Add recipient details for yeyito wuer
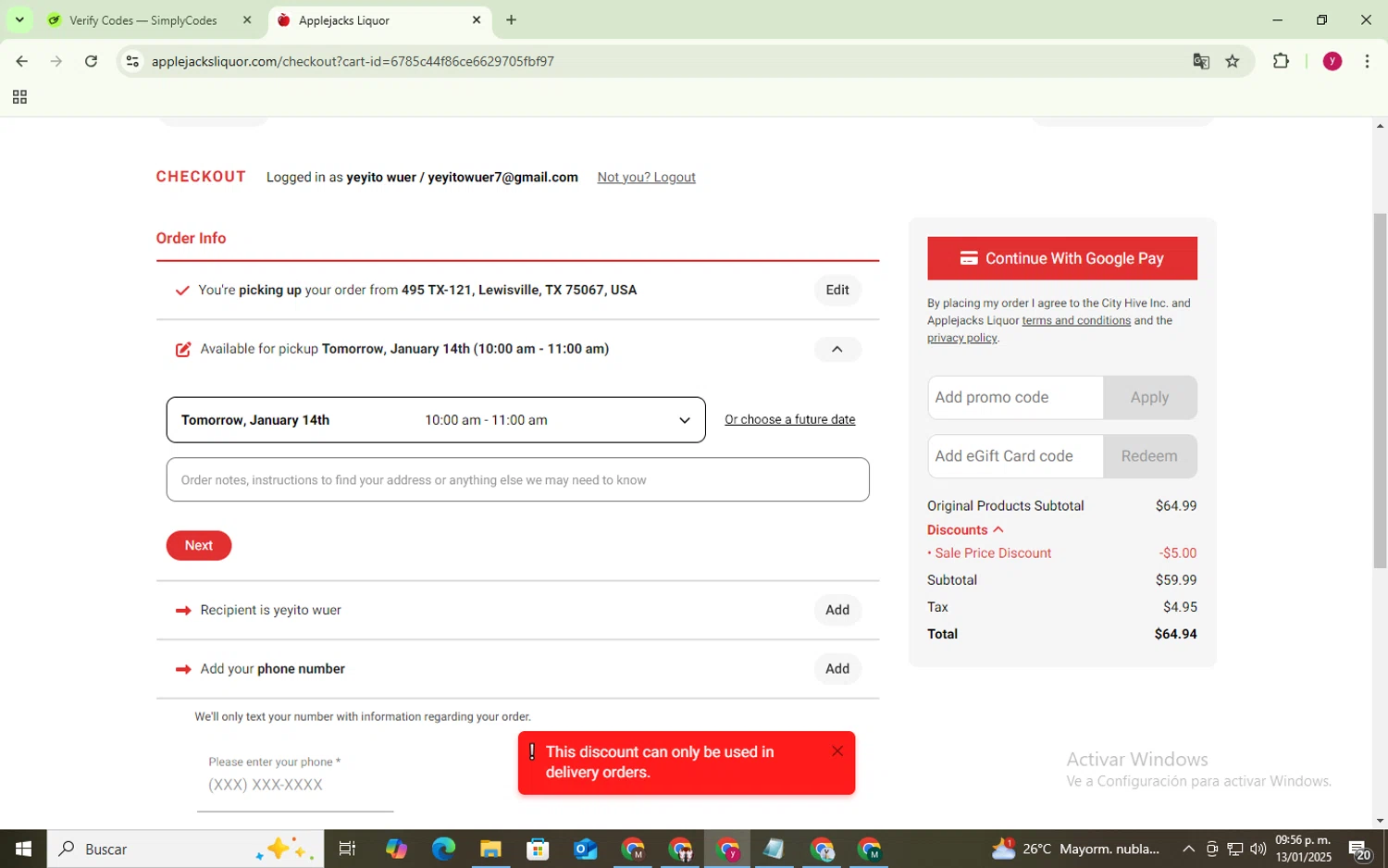This screenshot has width=1388, height=868. (837, 610)
